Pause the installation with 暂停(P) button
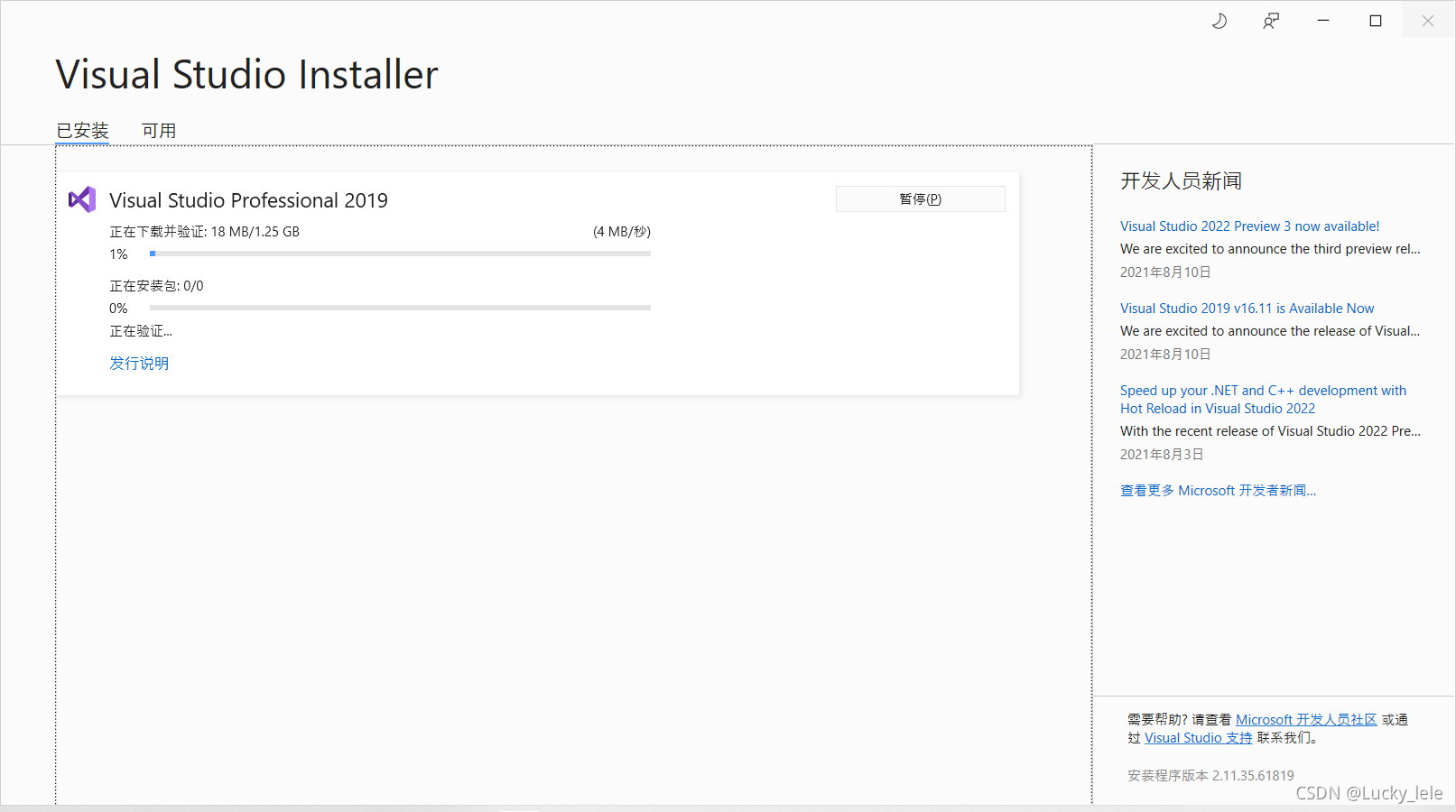Viewport: 1456px width, 812px height. click(921, 199)
